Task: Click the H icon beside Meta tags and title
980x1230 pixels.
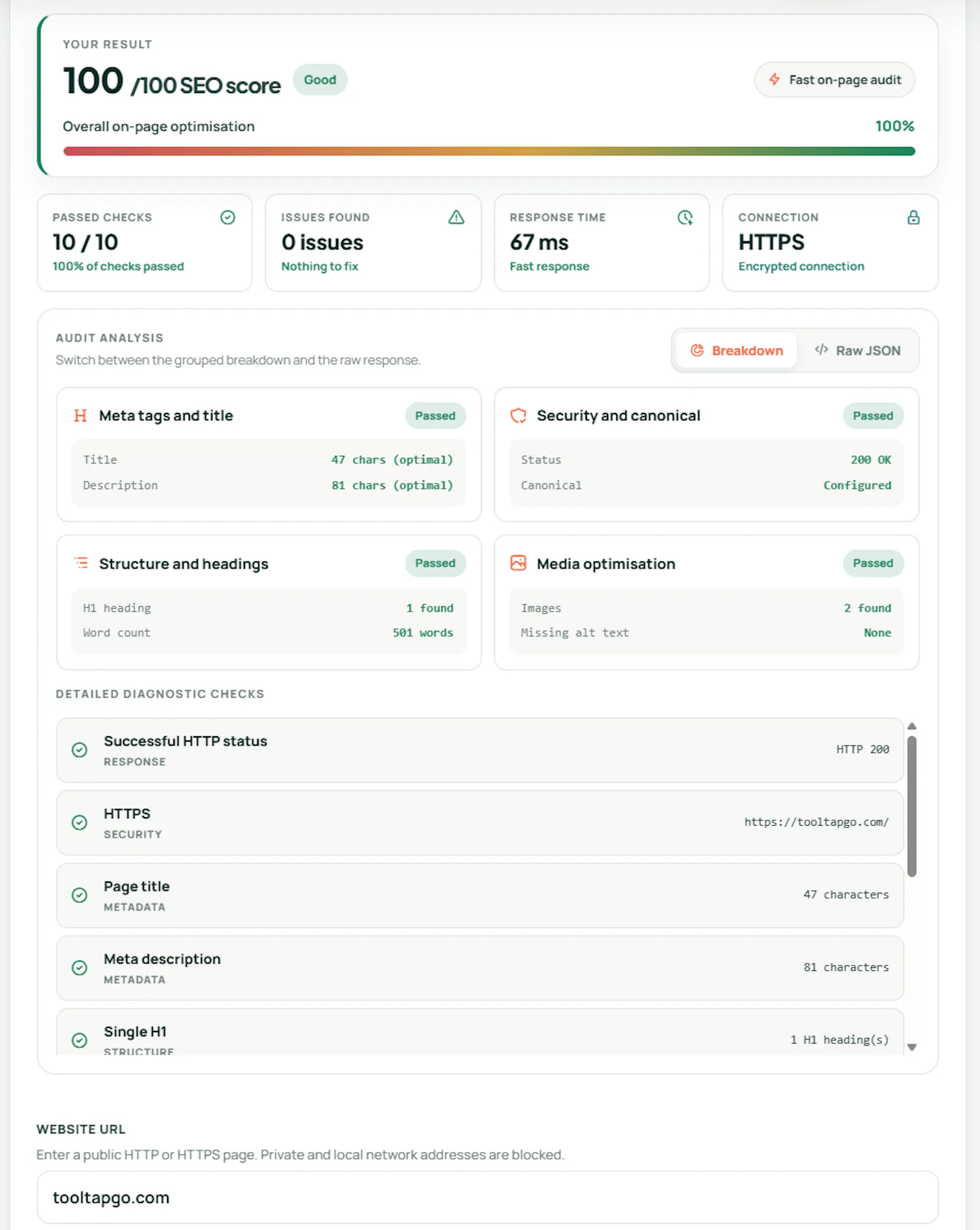Action: tap(80, 416)
